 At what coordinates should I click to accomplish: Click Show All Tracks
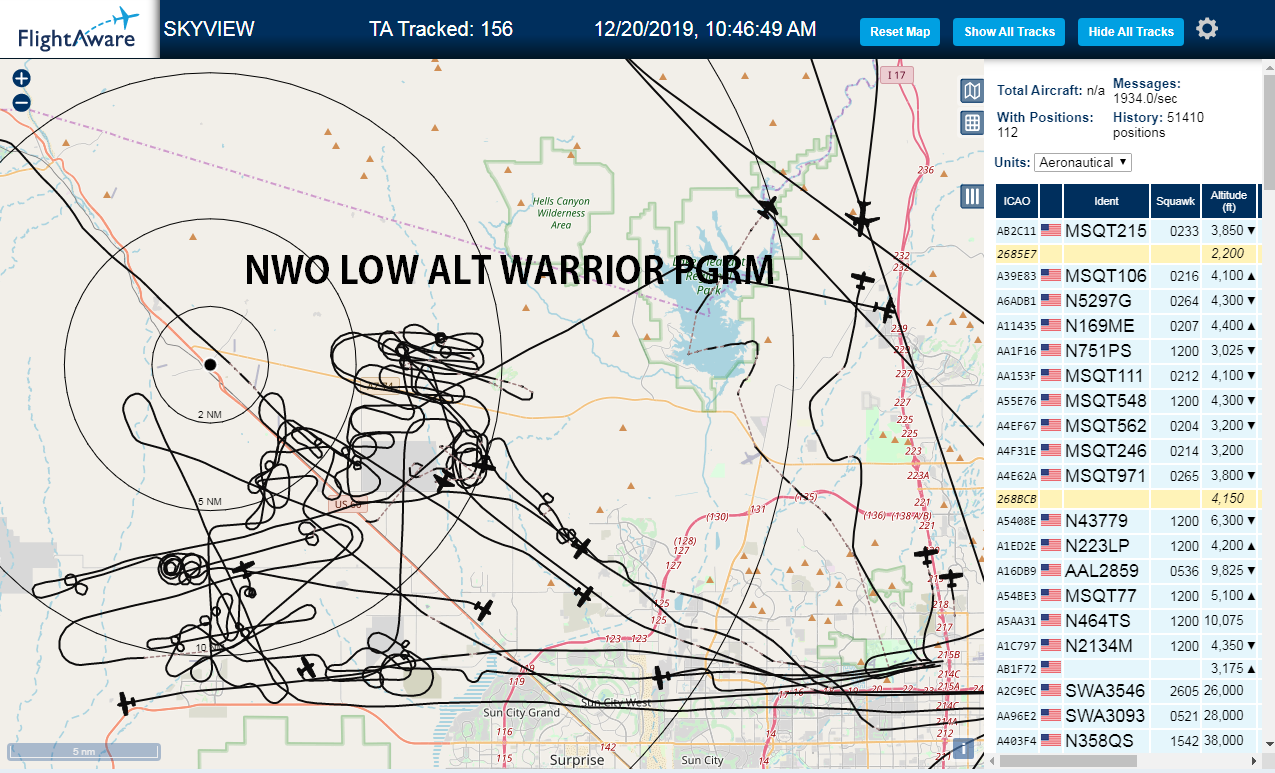coord(1009,32)
